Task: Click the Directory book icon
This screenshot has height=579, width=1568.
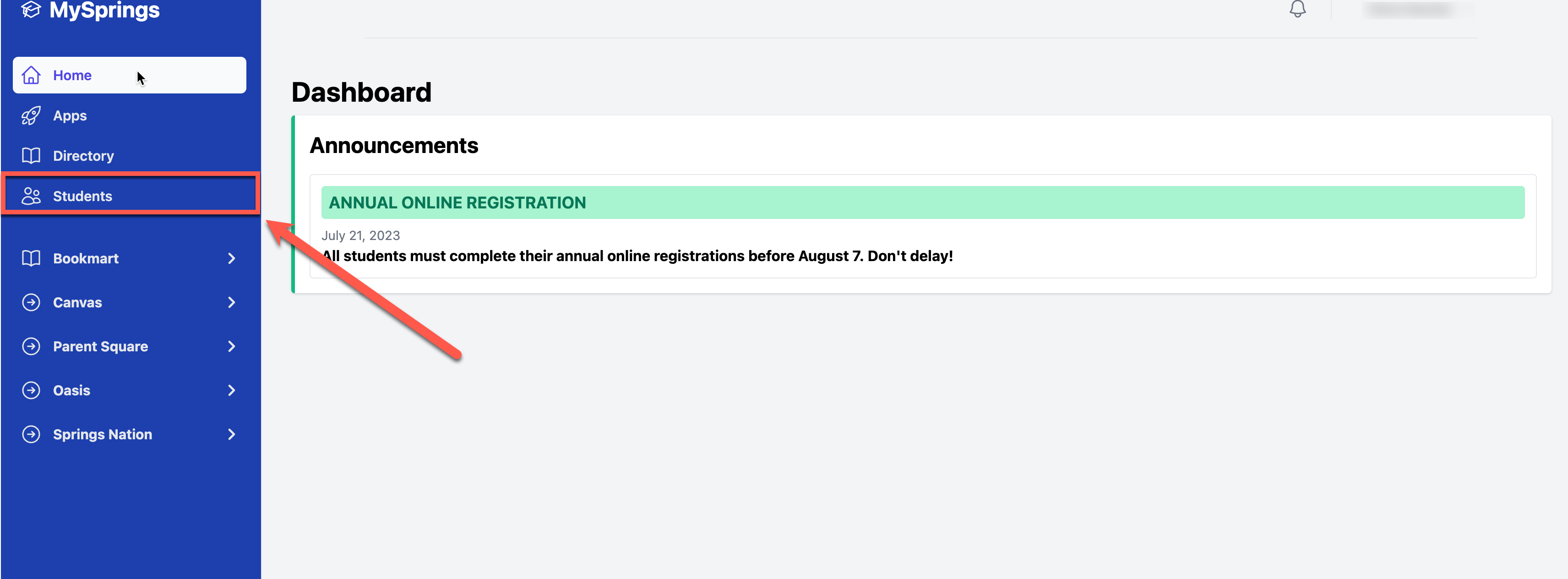Action: click(x=31, y=156)
